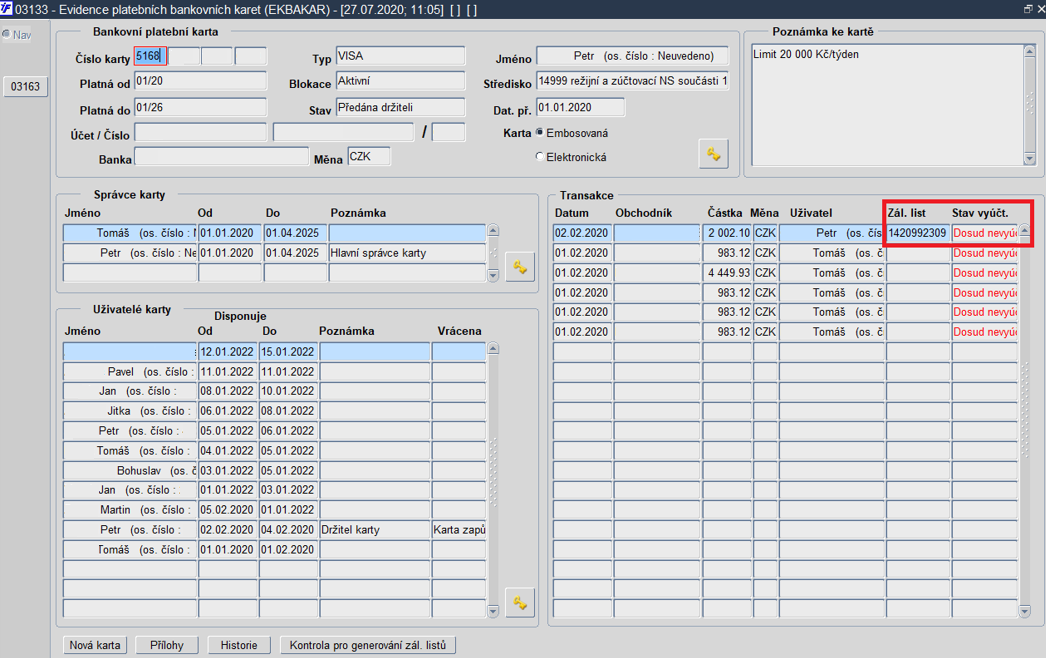Image resolution: width=1046 pixels, height=658 pixels.
Task: Click transaction amount 2 002.10
Action: (727, 233)
